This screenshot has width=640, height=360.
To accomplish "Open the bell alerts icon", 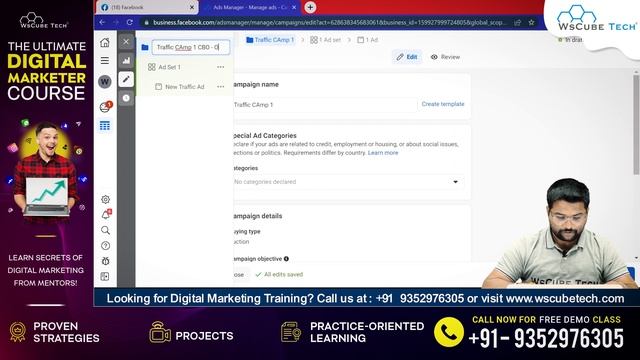I will coord(106,214).
